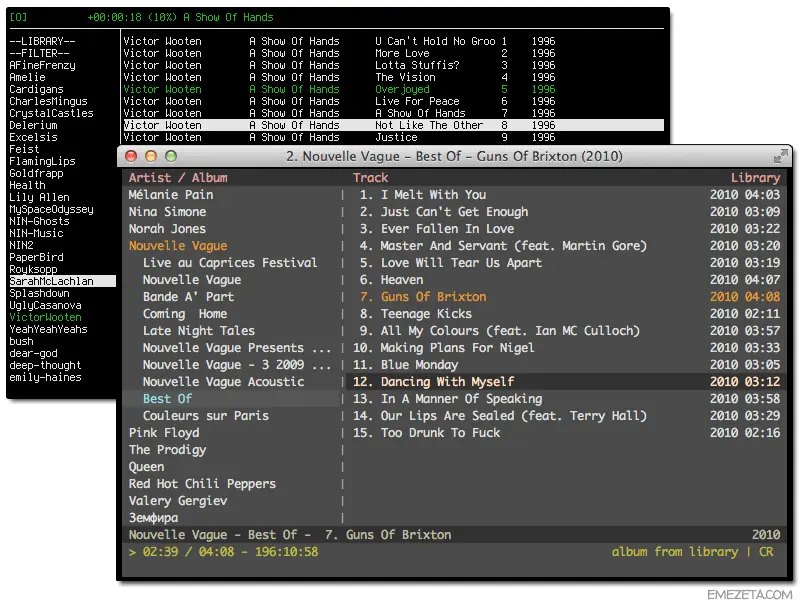Screen dimensions: 800x606
Task: Select track Our Lips Are Sealed
Action: 566,416
